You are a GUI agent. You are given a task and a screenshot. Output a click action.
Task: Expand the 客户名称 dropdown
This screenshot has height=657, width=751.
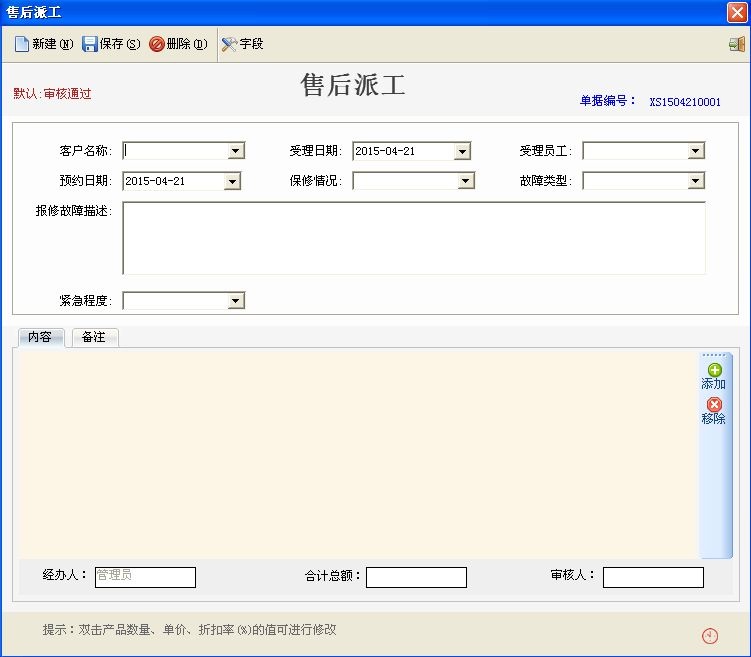(x=236, y=151)
